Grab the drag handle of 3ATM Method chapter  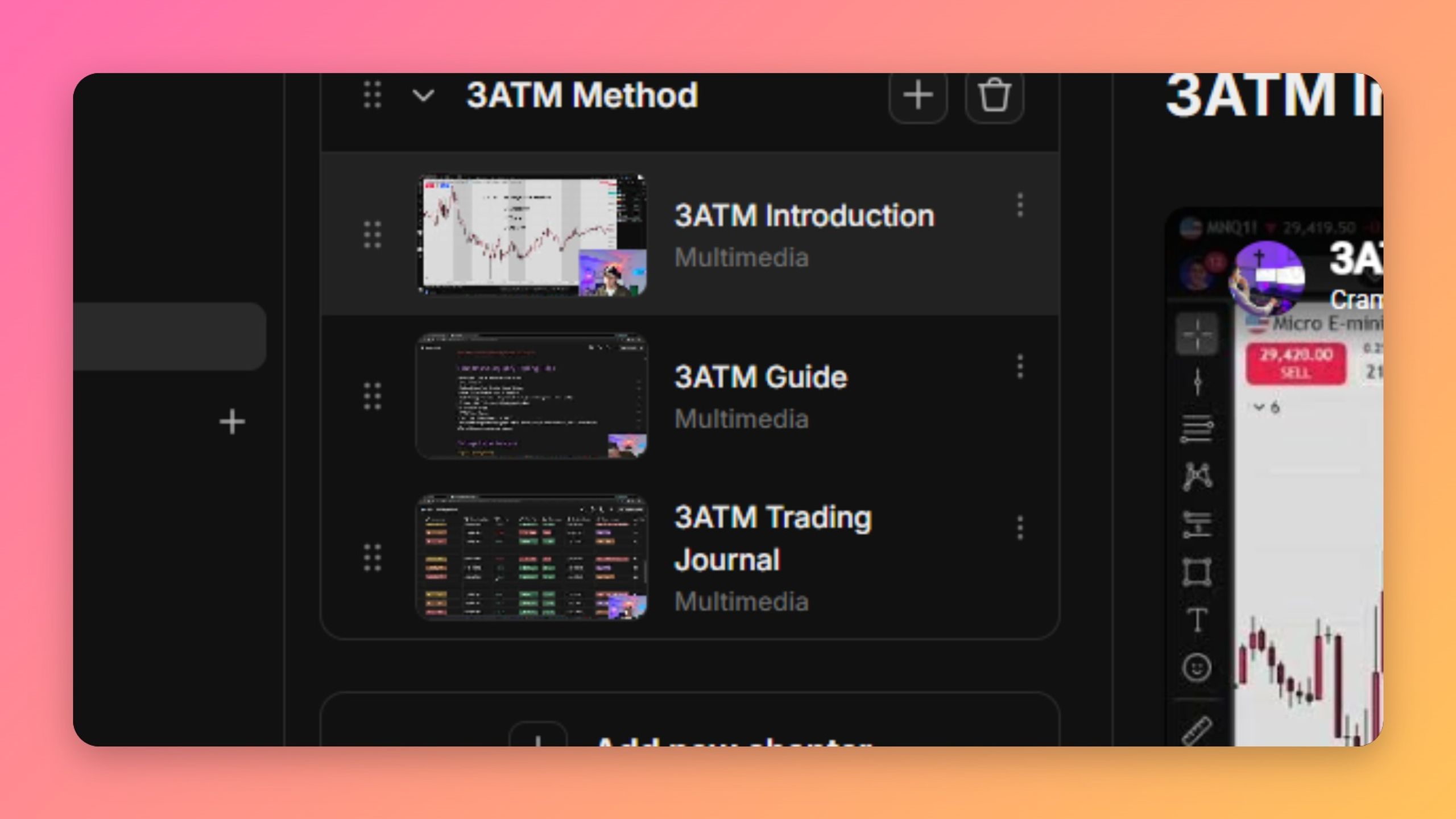(x=373, y=94)
